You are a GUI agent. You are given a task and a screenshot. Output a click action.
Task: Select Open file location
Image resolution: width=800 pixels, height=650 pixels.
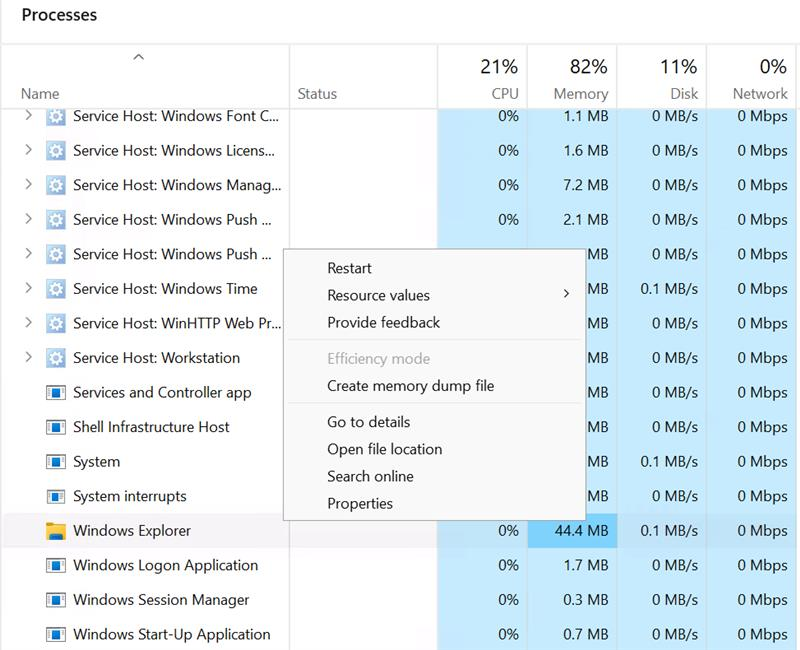(434, 449)
